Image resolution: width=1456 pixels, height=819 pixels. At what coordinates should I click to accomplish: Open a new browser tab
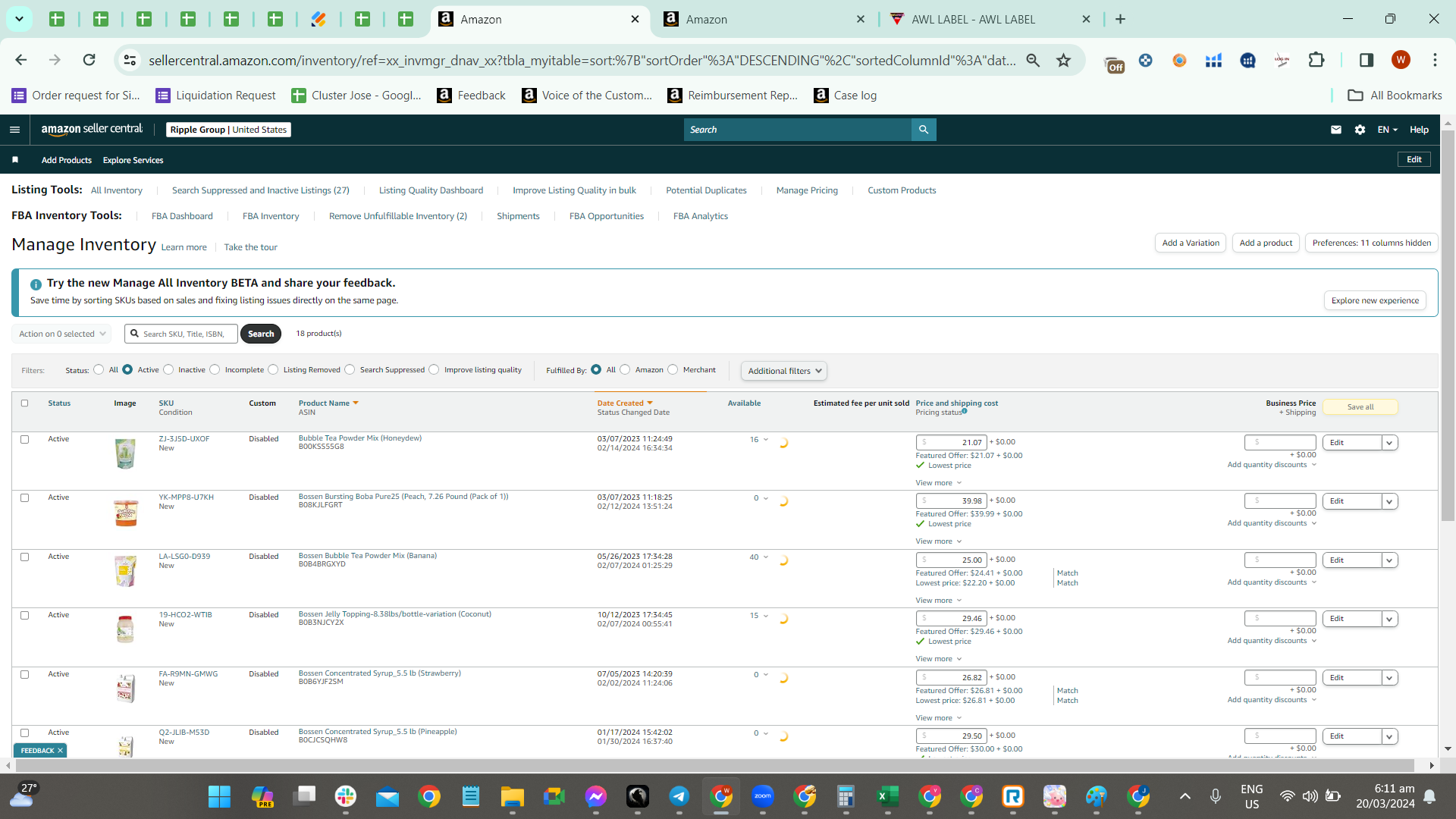1120,19
